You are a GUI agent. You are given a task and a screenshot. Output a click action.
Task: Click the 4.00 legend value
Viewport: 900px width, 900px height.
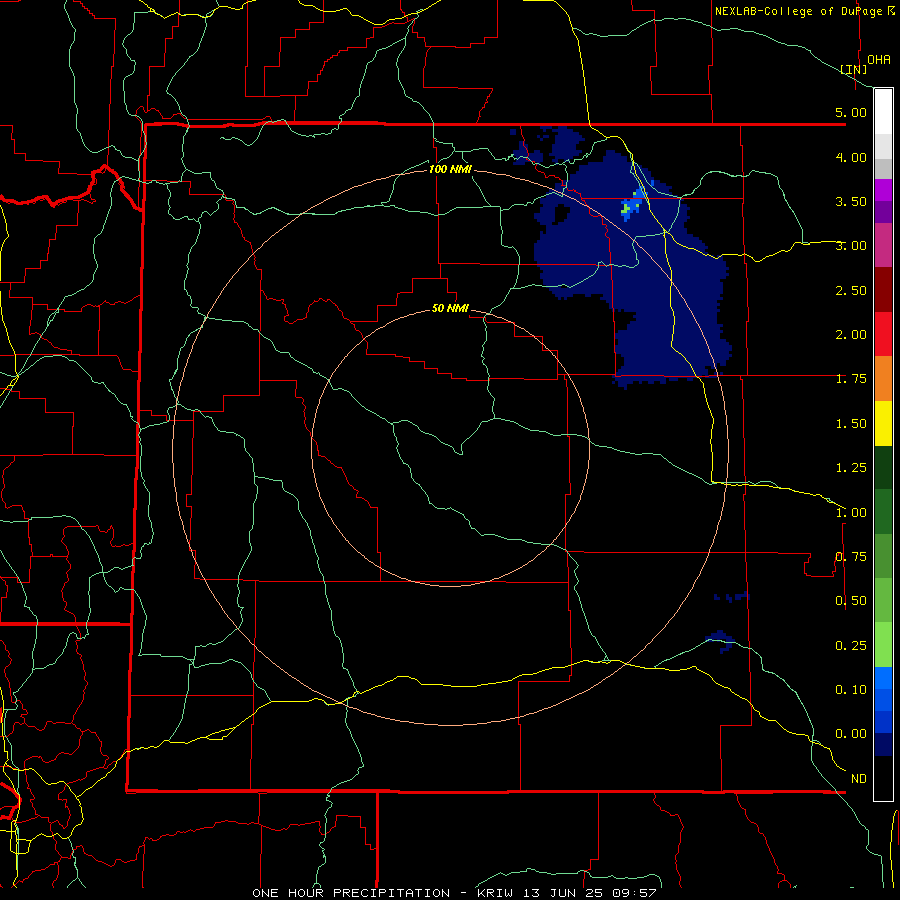[x=851, y=157]
